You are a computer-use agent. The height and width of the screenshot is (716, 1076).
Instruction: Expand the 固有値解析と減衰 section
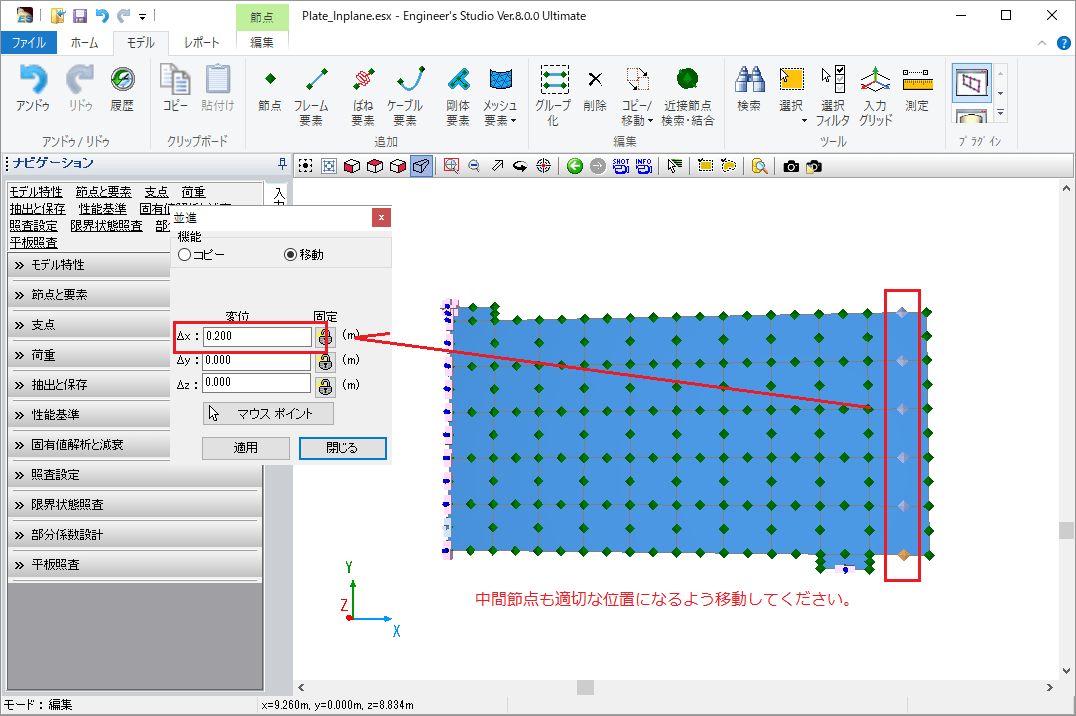pyautogui.click(x=89, y=445)
